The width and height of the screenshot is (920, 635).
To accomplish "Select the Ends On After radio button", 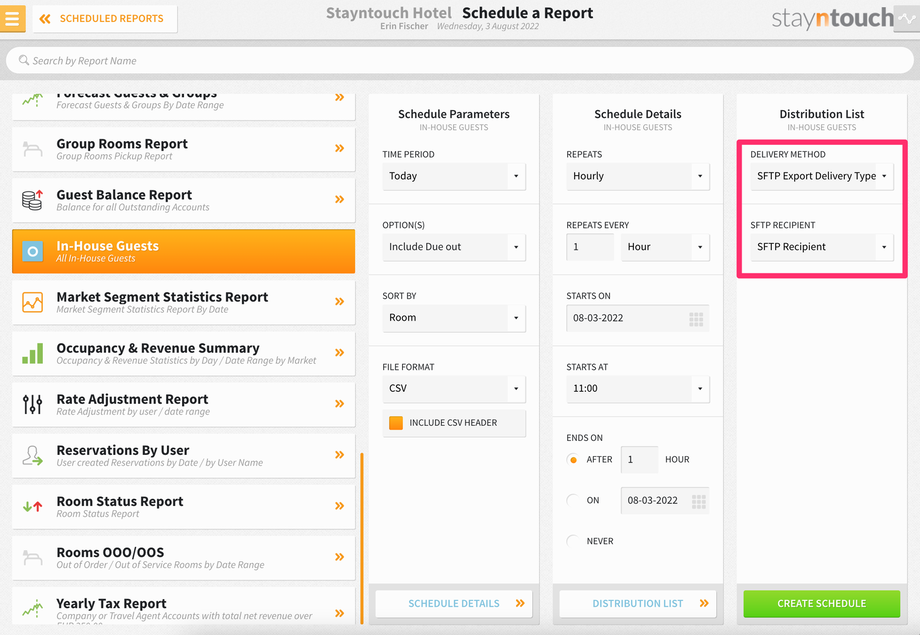I will [x=573, y=460].
